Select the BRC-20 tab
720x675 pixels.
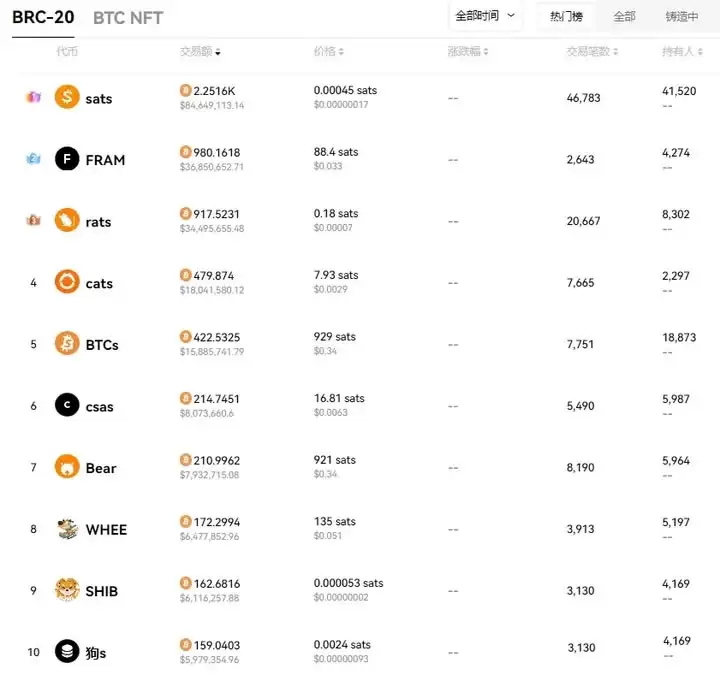coord(43,17)
